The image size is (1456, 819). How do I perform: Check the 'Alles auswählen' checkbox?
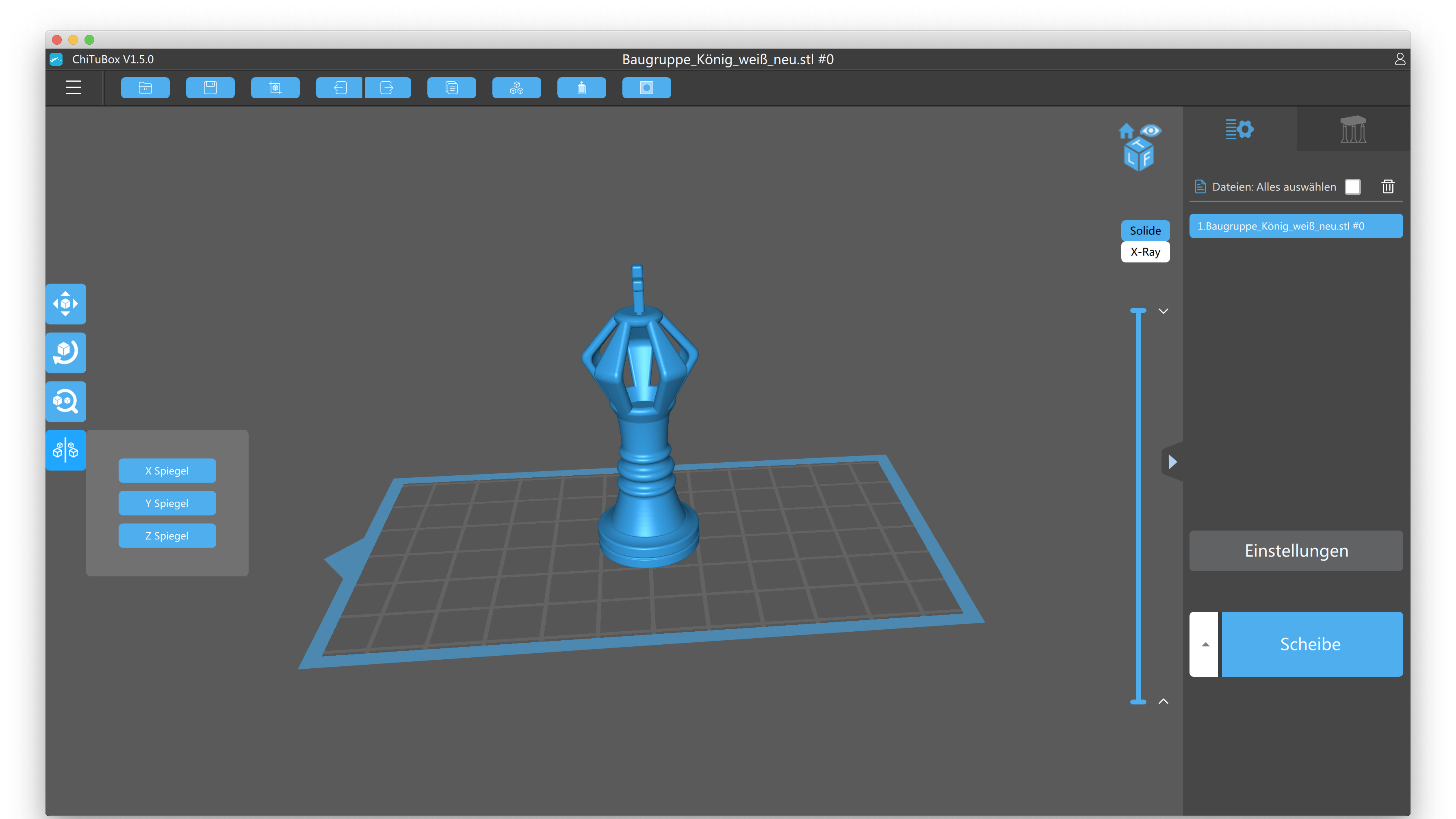pyautogui.click(x=1352, y=186)
